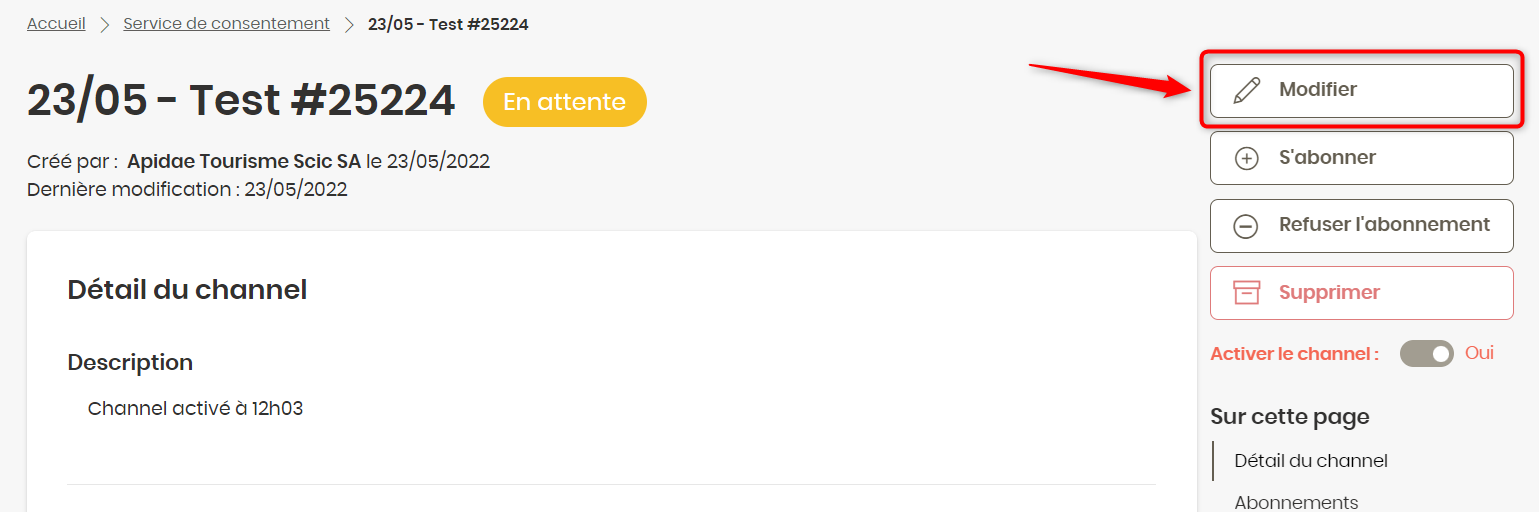Click the chevron after Service de consentement
Image resolution: width=1539 pixels, height=512 pixels.
[349, 24]
